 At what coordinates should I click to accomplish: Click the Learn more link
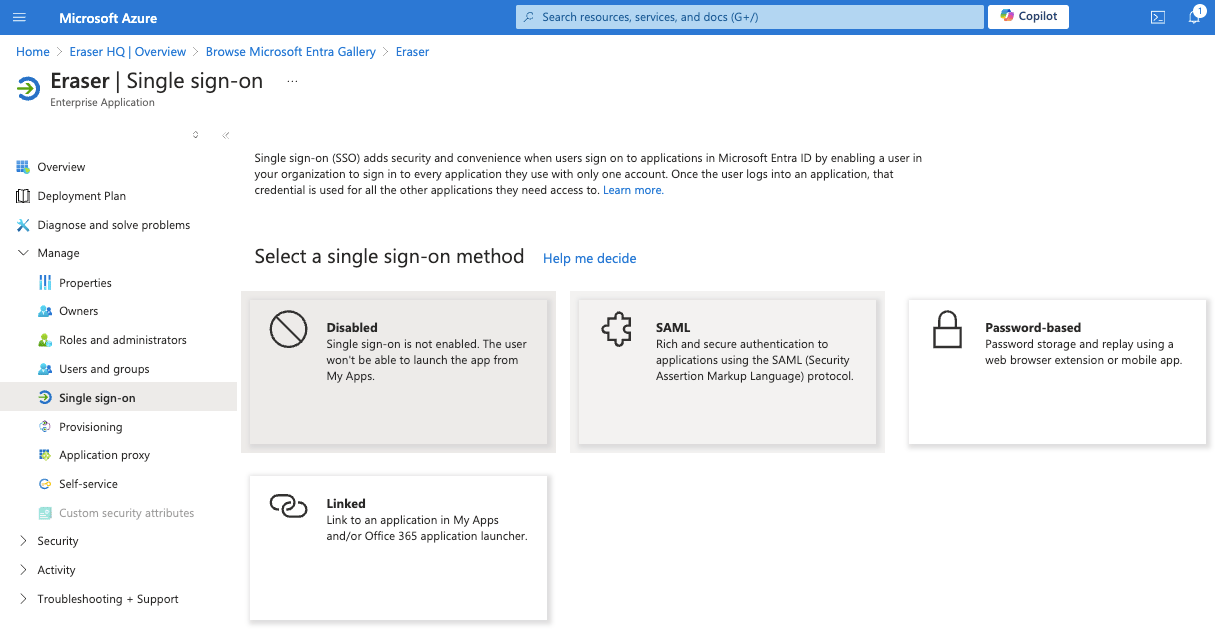pos(632,190)
